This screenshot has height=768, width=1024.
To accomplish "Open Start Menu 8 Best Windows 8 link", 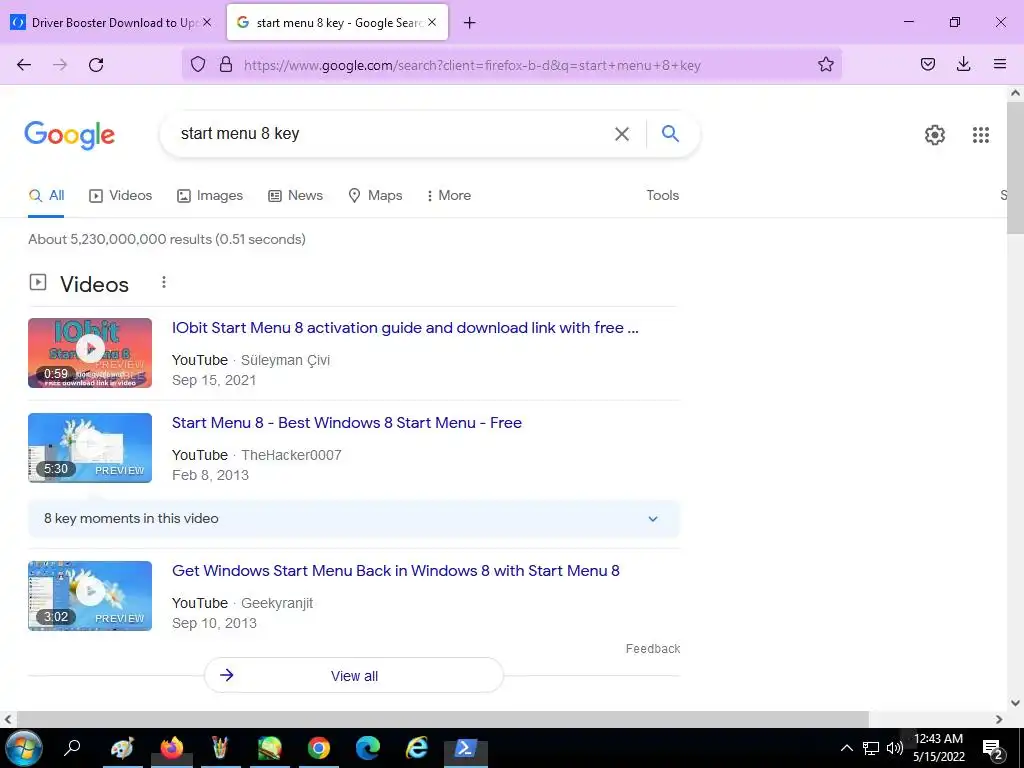I will (347, 423).
